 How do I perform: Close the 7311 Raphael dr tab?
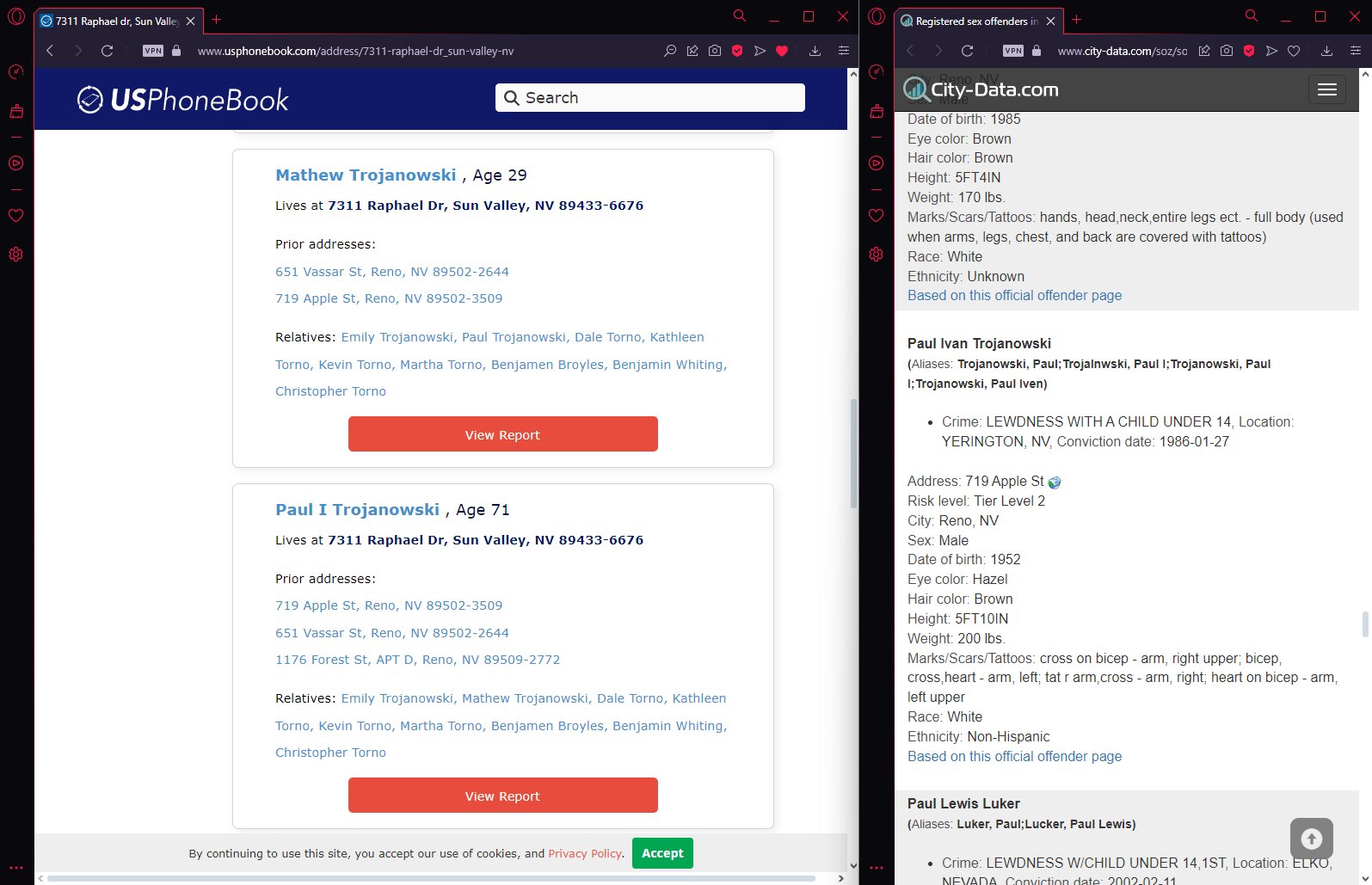tap(190, 21)
